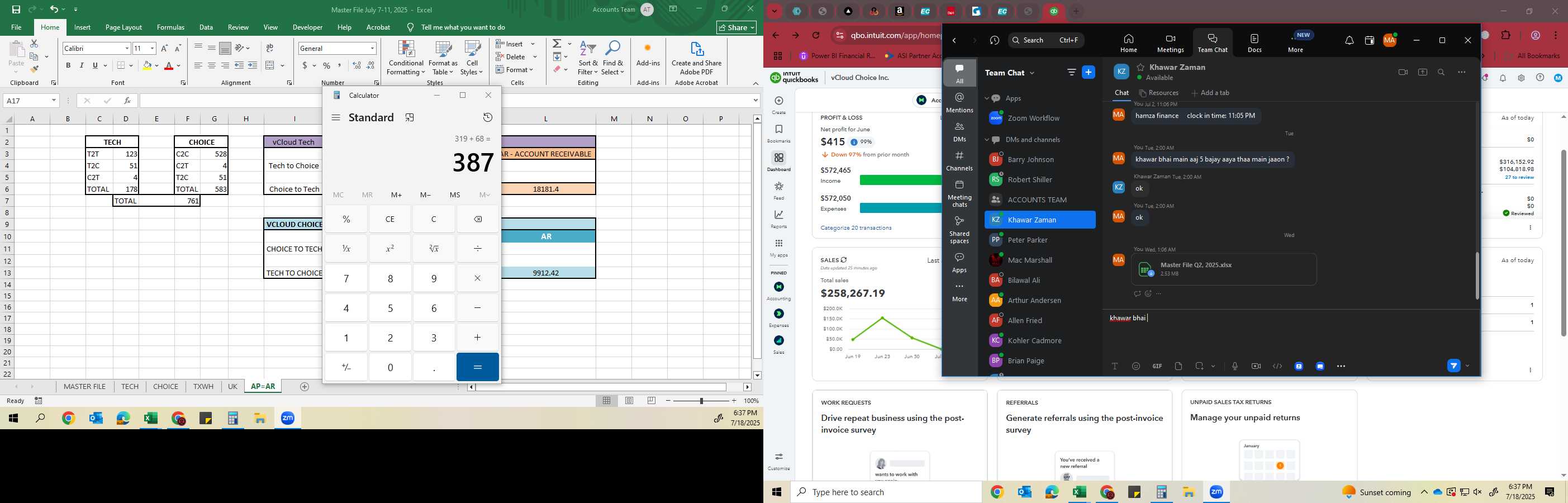Viewport: 1568px width, 503px height.
Task: Click the Percent Style icon in Excel
Action: pyautogui.click(x=327, y=66)
